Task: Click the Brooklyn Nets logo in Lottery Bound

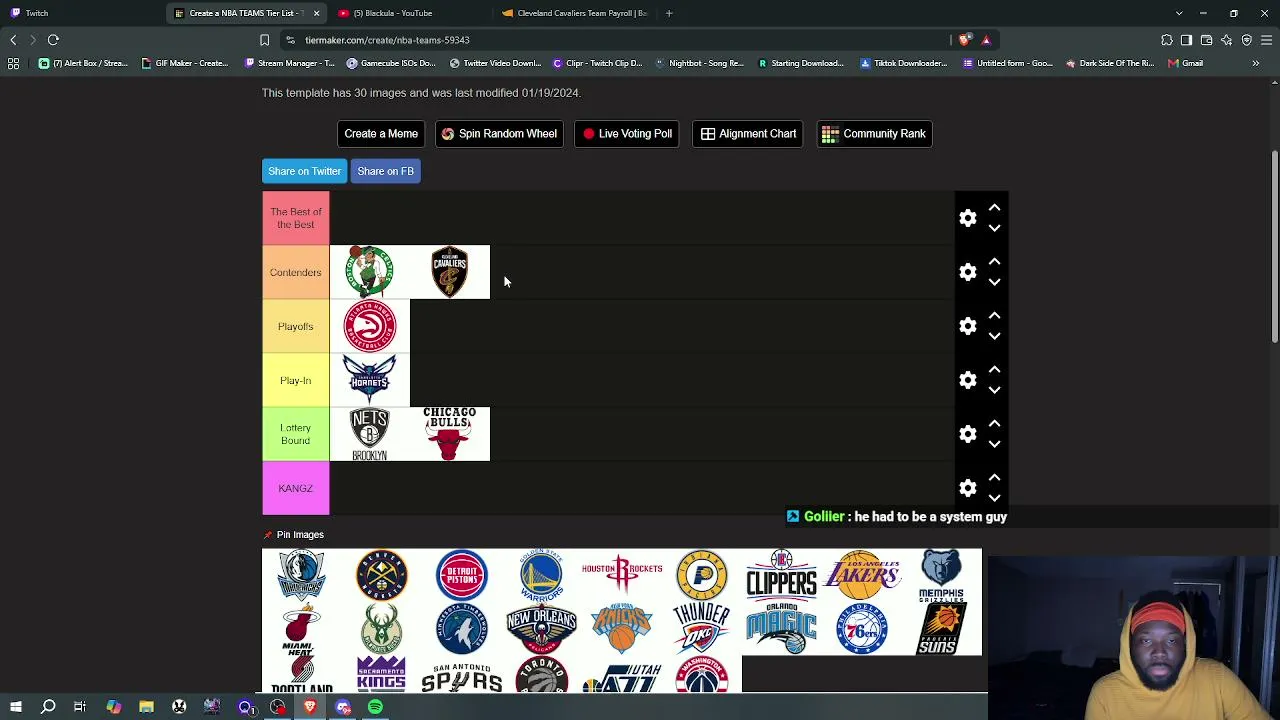Action: 369,434
